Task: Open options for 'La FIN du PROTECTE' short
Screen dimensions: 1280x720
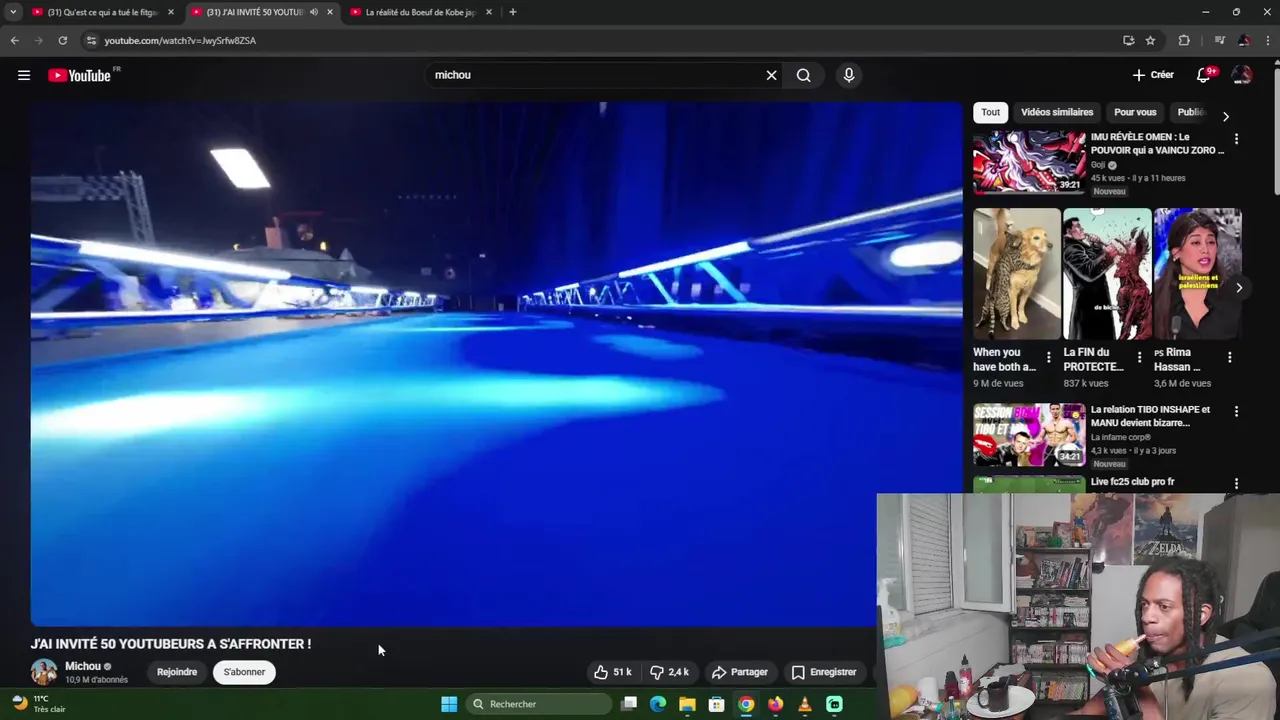Action: [x=1139, y=357]
